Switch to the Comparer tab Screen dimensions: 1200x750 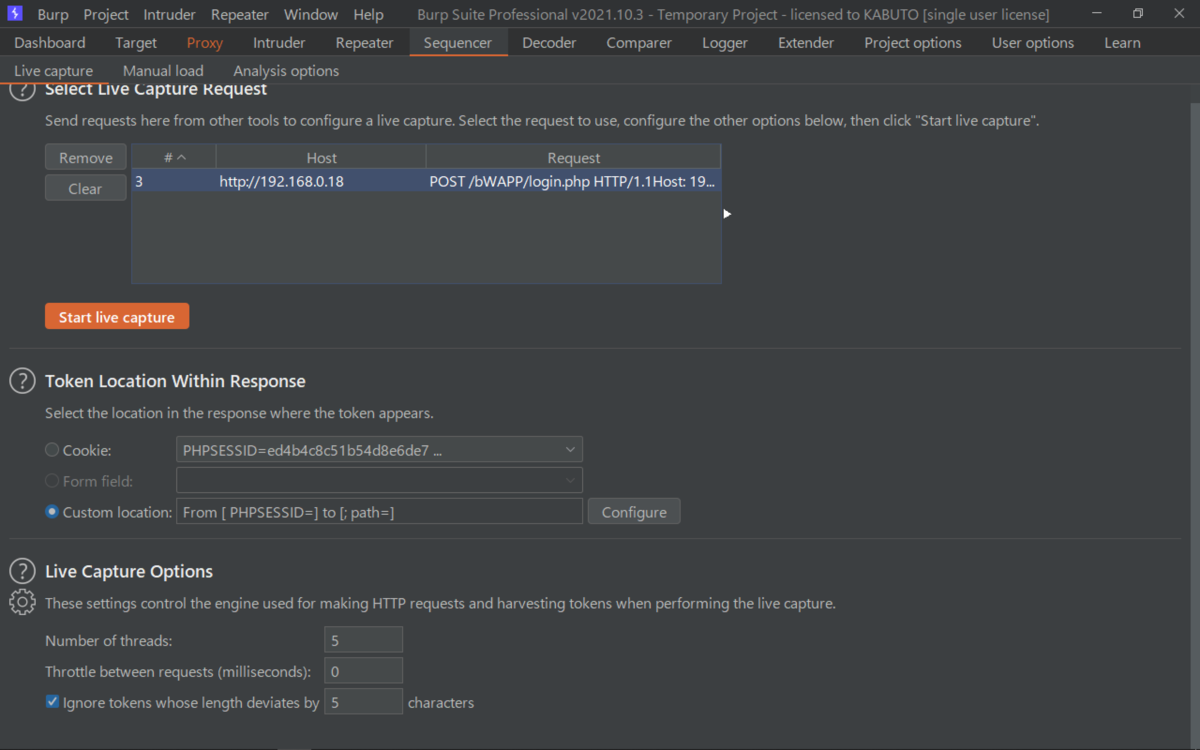click(639, 43)
